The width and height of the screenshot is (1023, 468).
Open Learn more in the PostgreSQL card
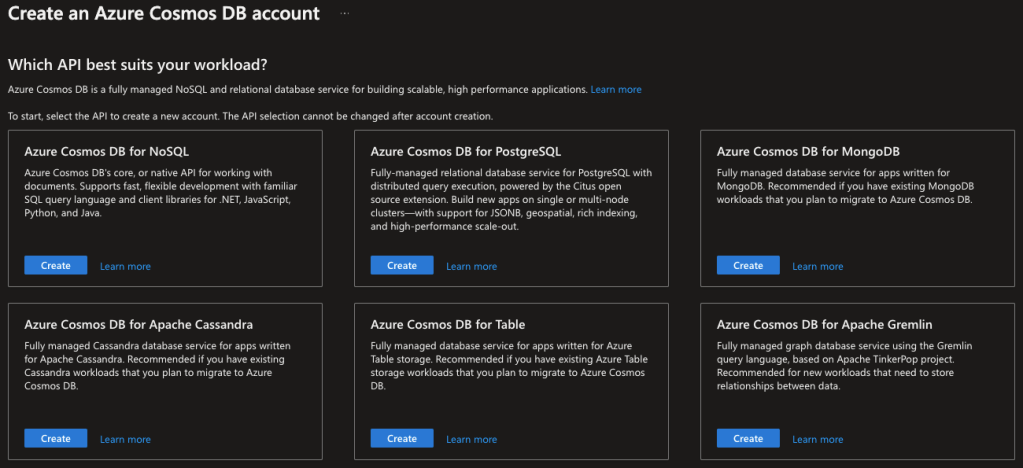pos(471,267)
